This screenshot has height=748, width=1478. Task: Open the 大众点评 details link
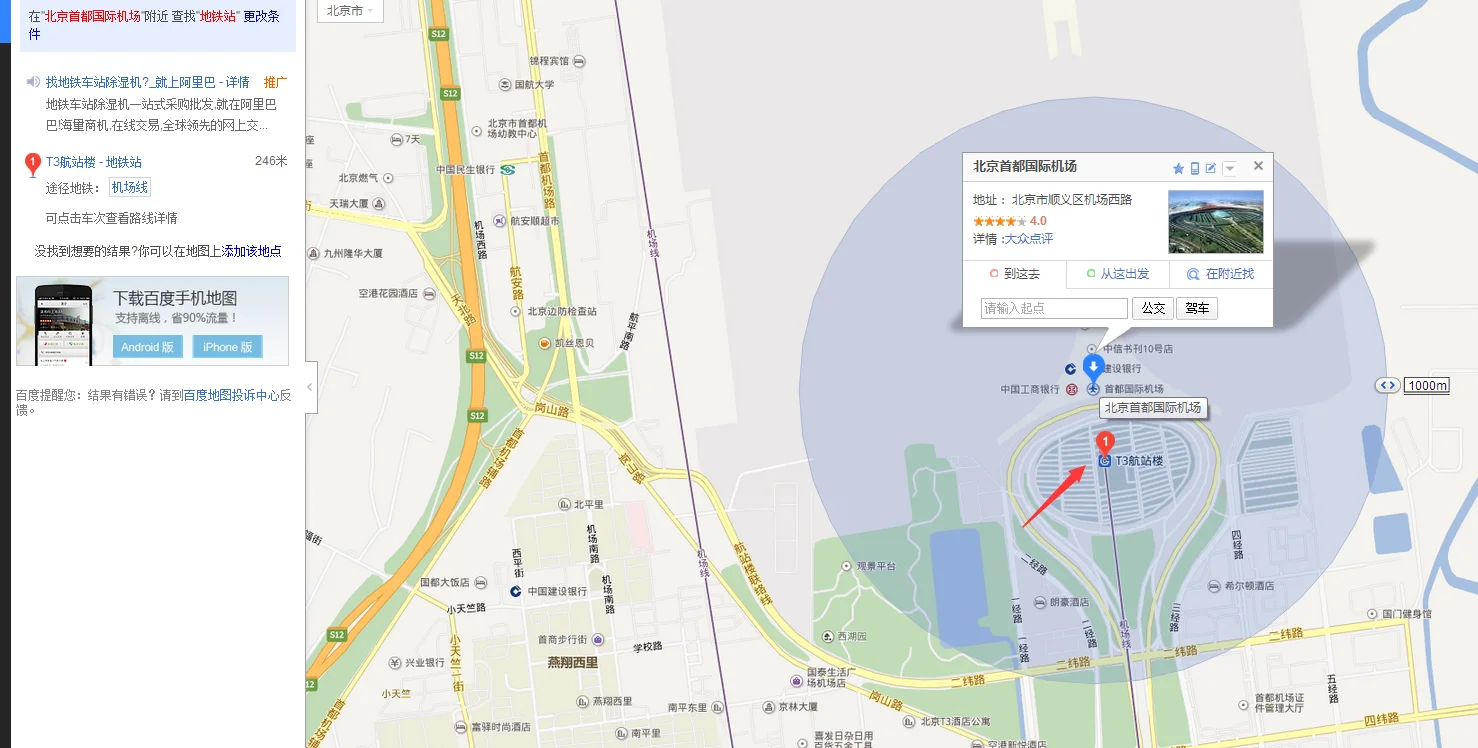[1029, 239]
